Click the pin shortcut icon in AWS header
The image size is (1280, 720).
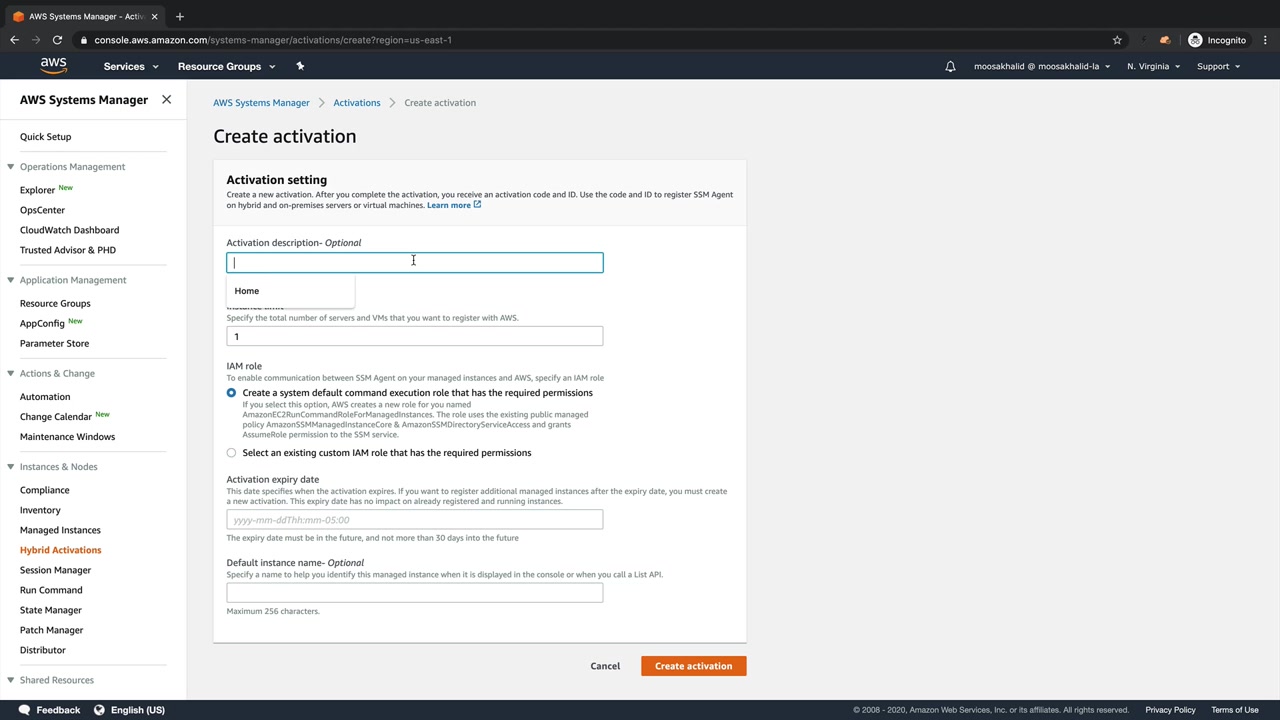point(300,66)
